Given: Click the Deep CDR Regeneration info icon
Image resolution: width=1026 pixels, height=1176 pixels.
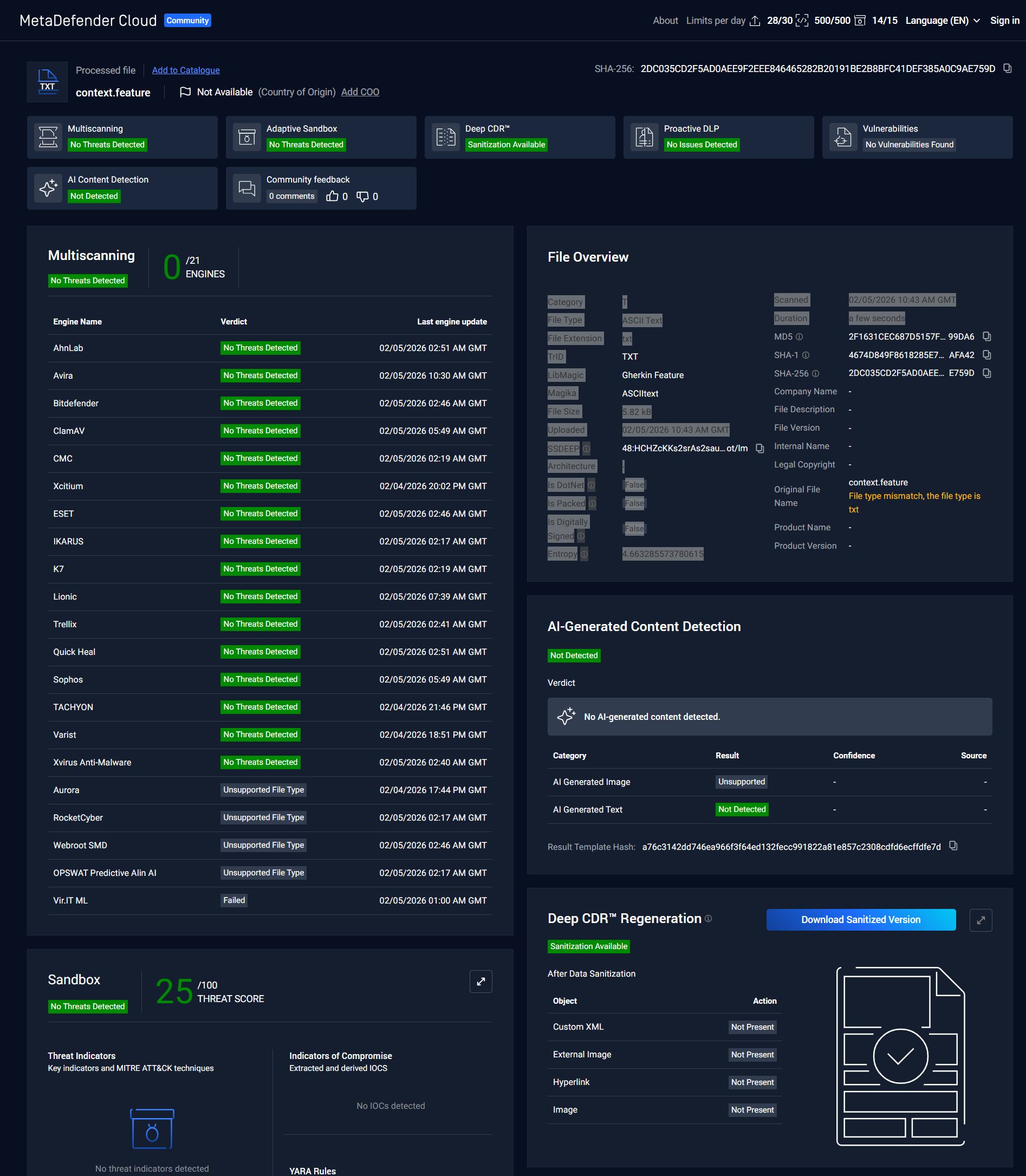Looking at the screenshot, I should point(708,918).
